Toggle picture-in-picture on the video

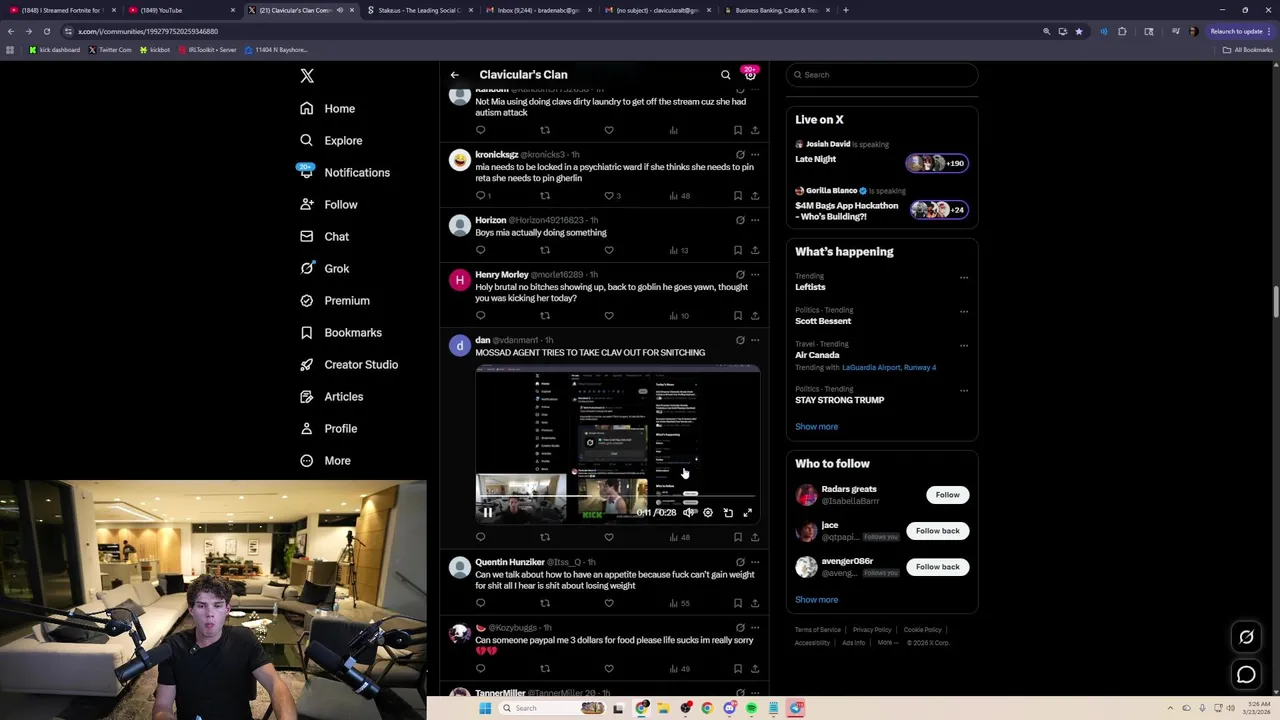[x=728, y=512]
